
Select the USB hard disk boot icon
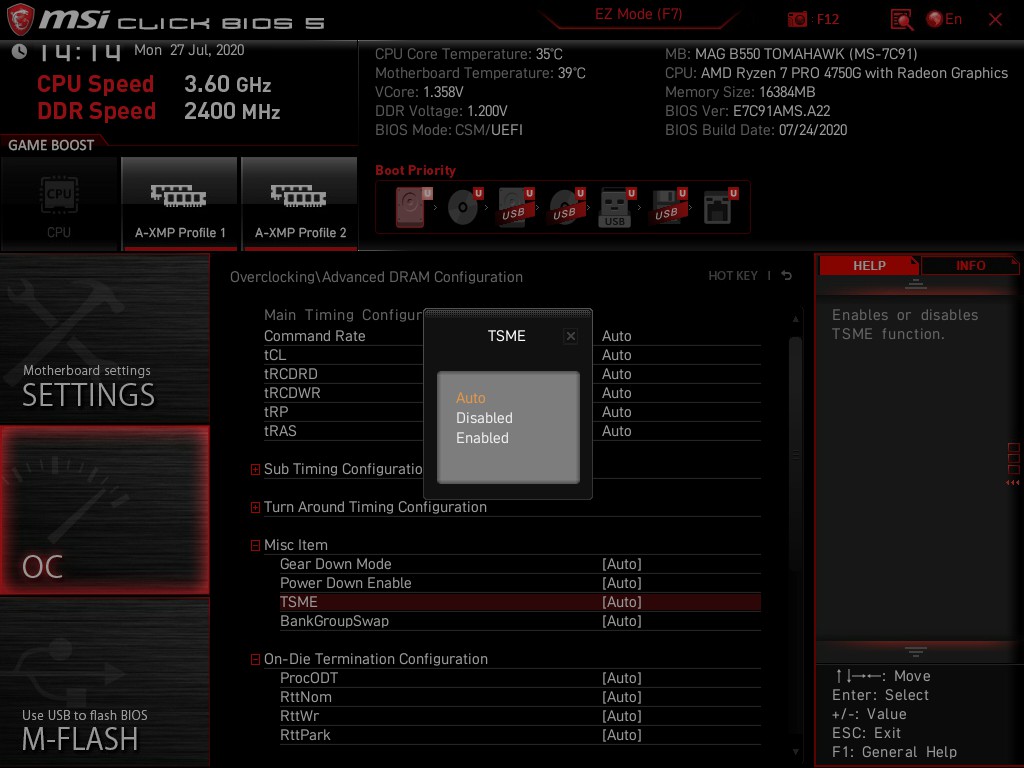[x=515, y=206]
